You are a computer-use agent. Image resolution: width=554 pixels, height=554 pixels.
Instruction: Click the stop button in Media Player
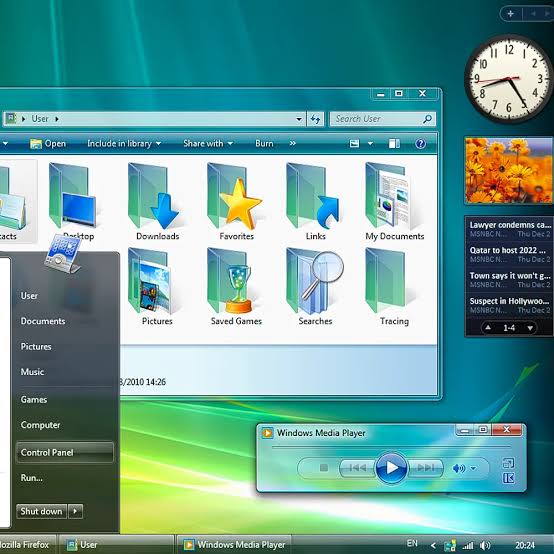coord(323,468)
